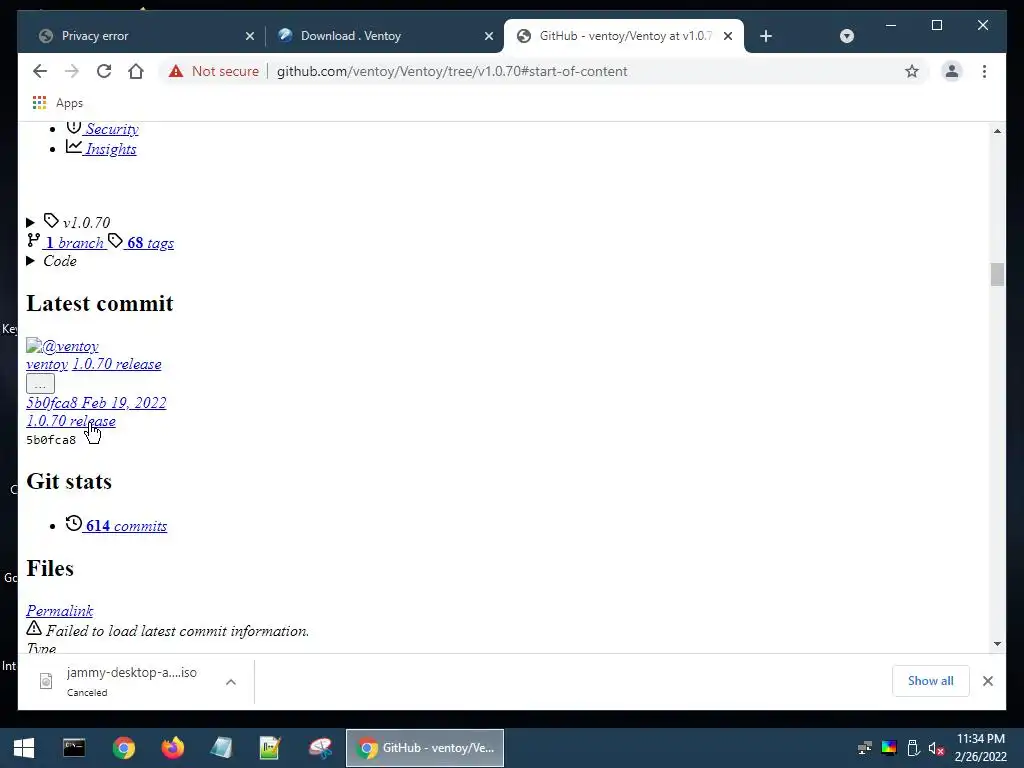Click the muted volume tray icon
This screenshot has height=768, width=1024.
click(936, 748)
